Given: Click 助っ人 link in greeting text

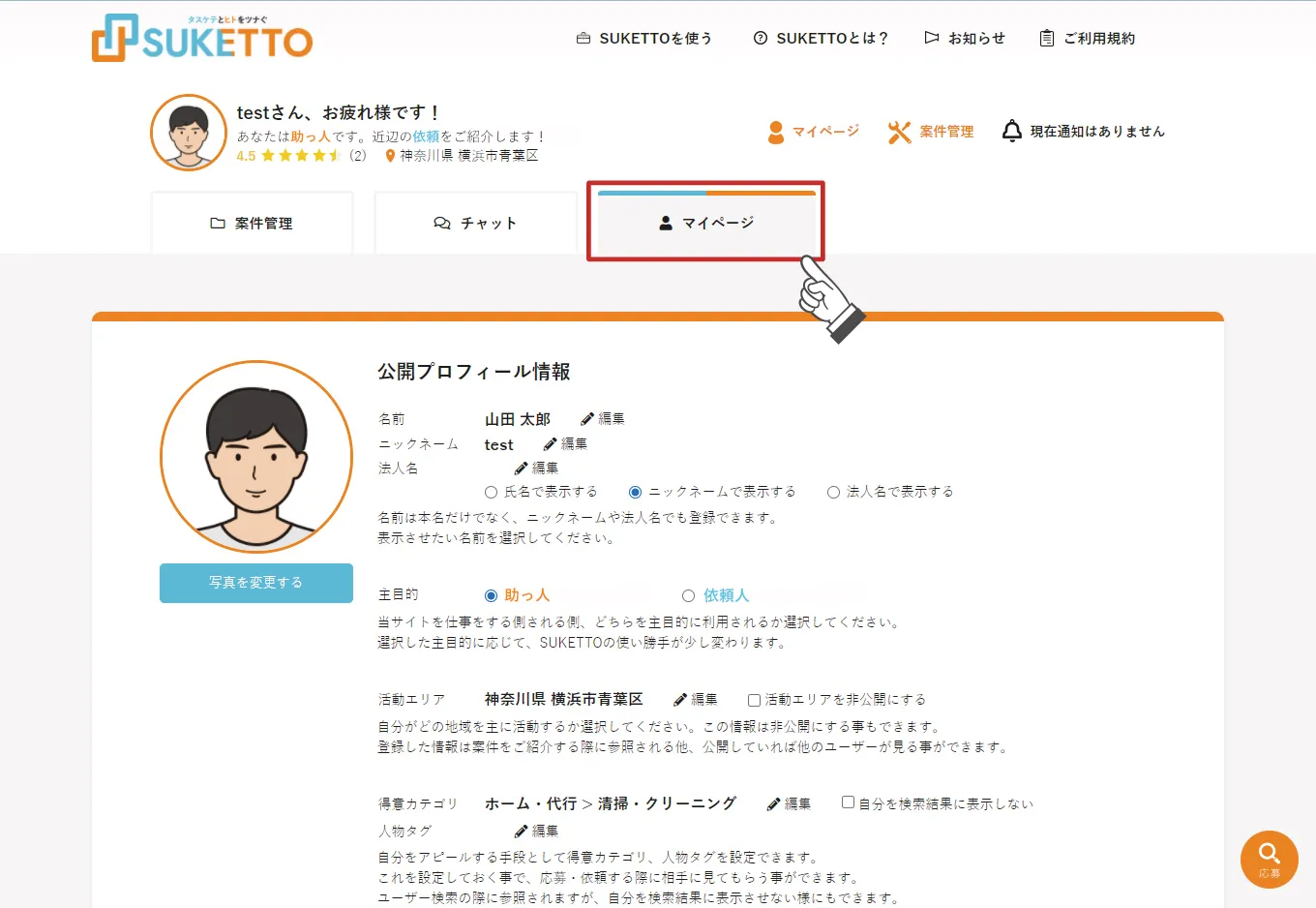Looking at the screenshot, I should click(x=311, y=136).
